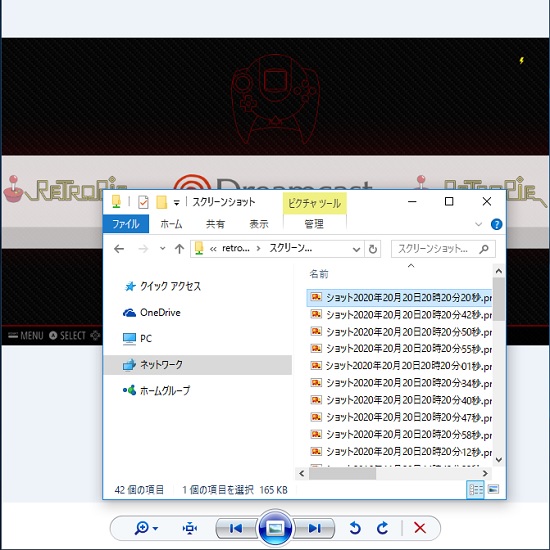Open Photo Viewer zoom magnifier control
Screen dimensions: 550x550
[x=146, y=528]
